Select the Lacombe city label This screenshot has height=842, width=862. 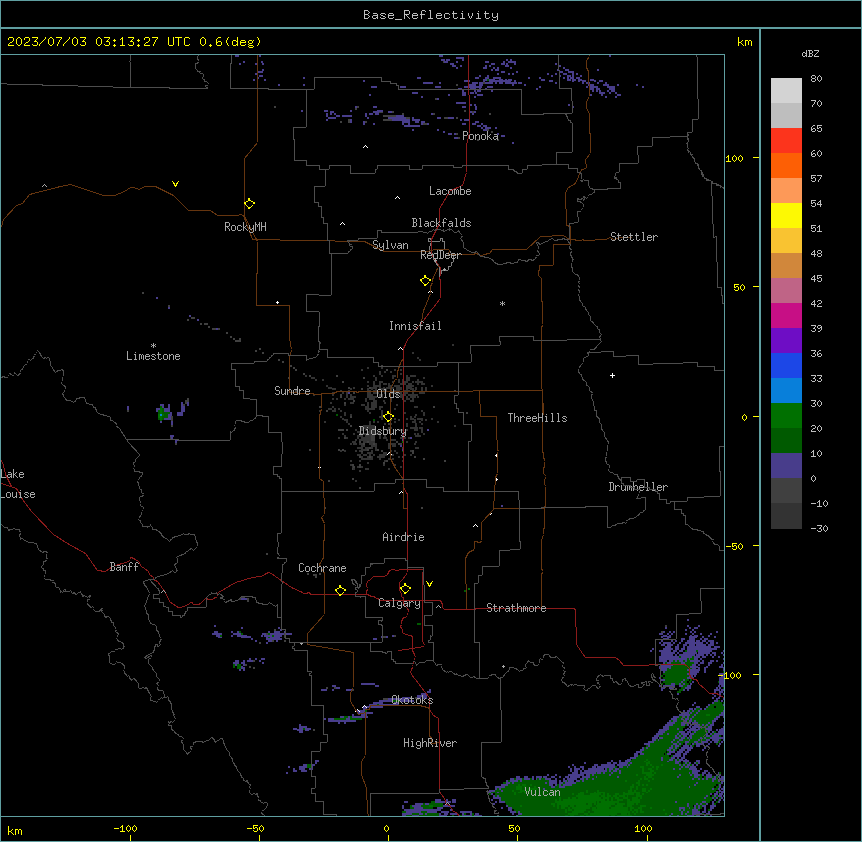[450, 191]
